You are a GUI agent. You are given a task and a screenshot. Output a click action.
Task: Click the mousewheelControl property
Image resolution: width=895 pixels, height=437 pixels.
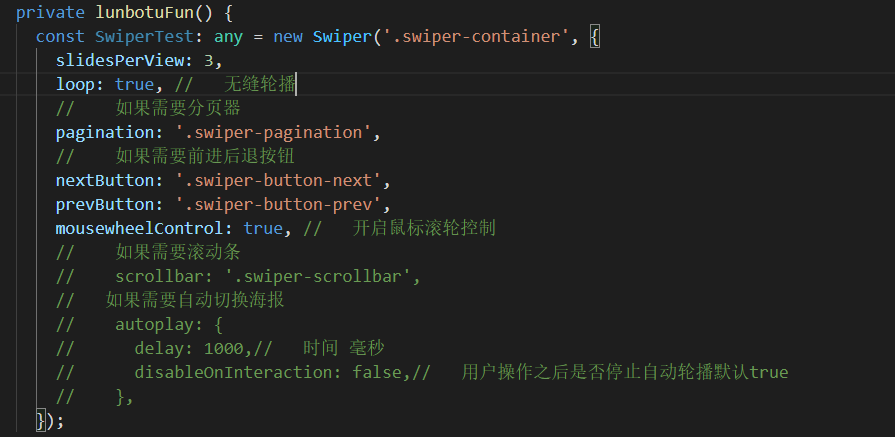139,228
